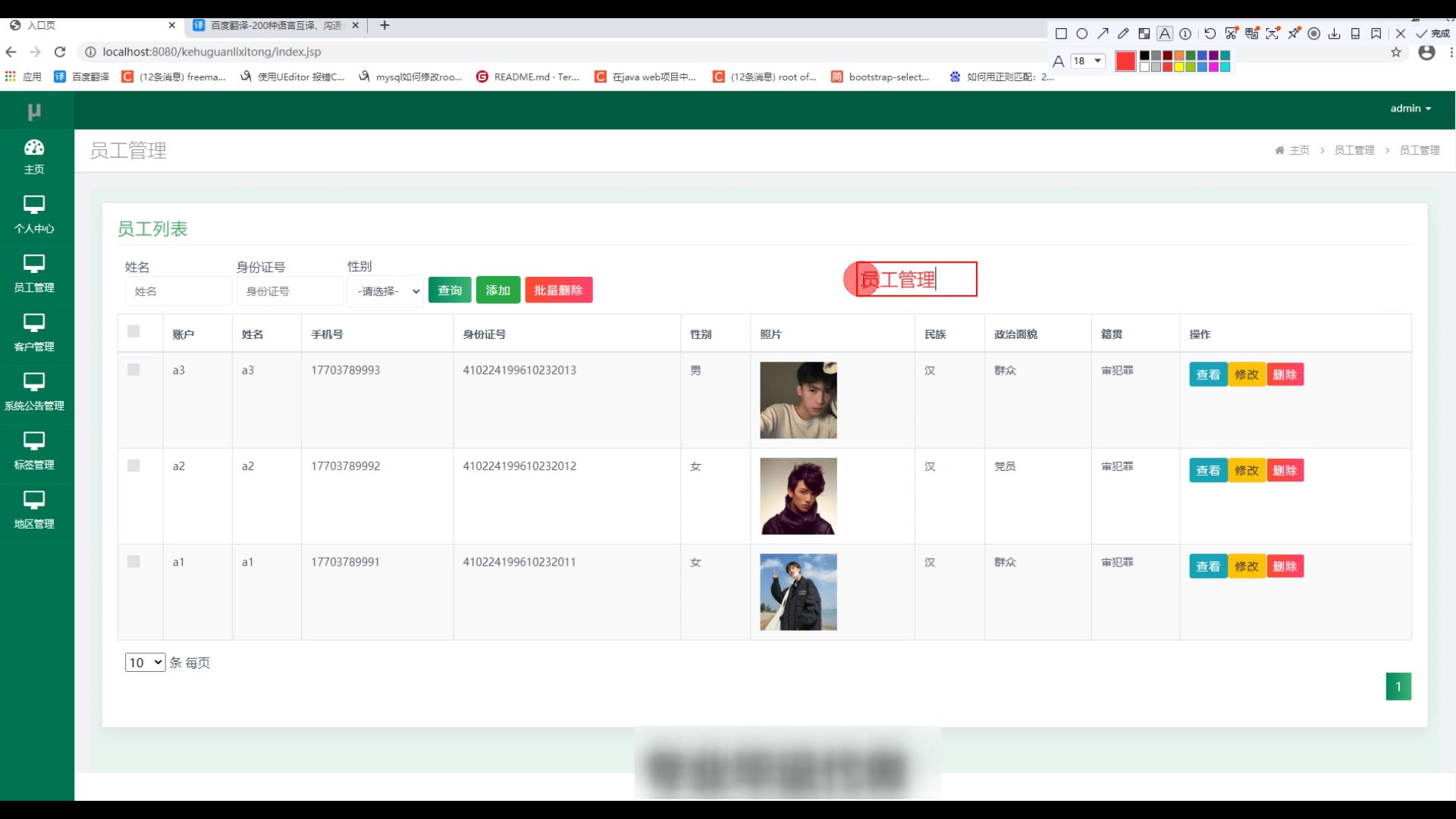Open the 性别 请选择 dropdown
The image size is (1456, 819).
pos(385,291)
